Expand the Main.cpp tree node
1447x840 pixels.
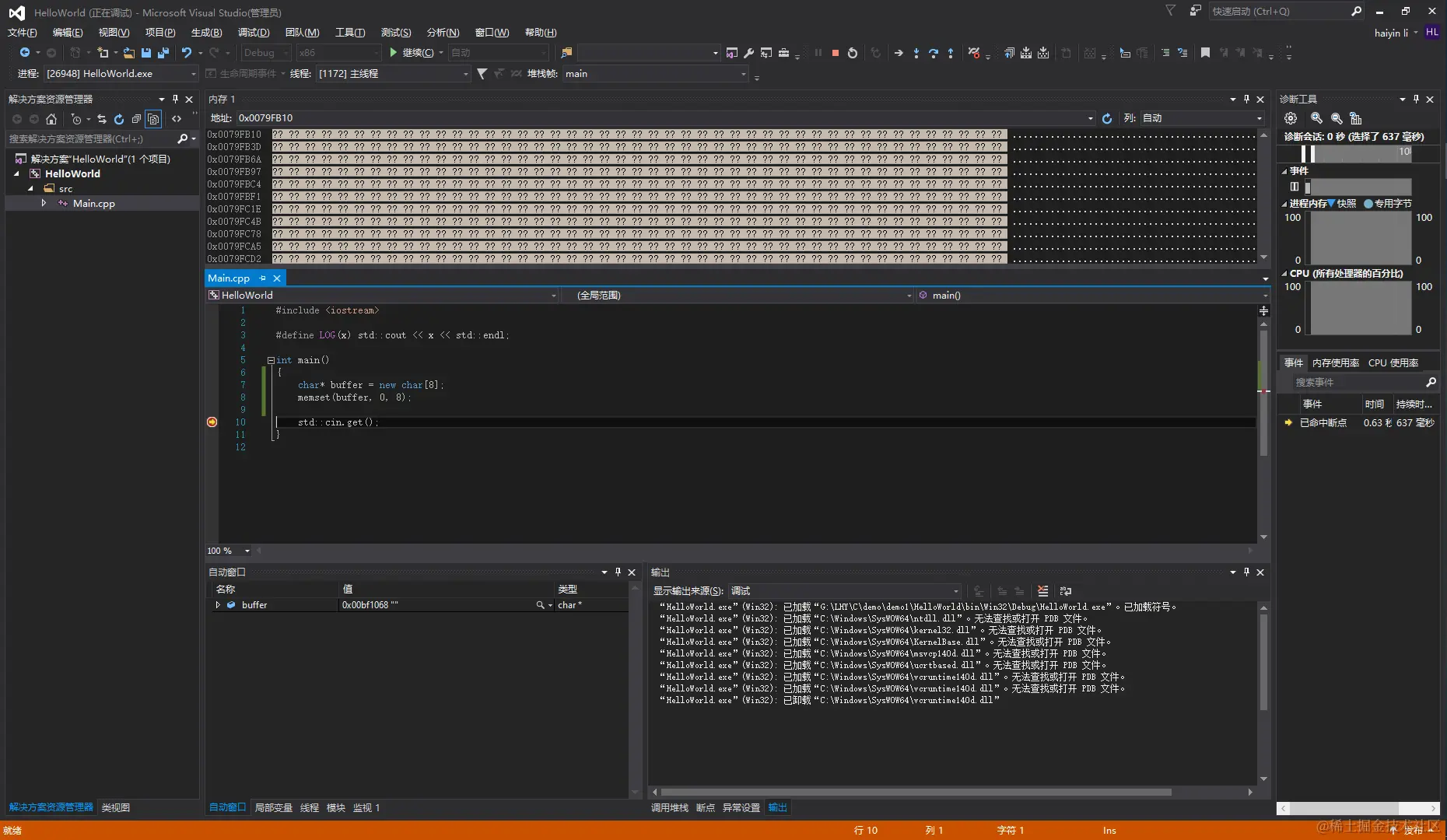(x=44, y=203)
